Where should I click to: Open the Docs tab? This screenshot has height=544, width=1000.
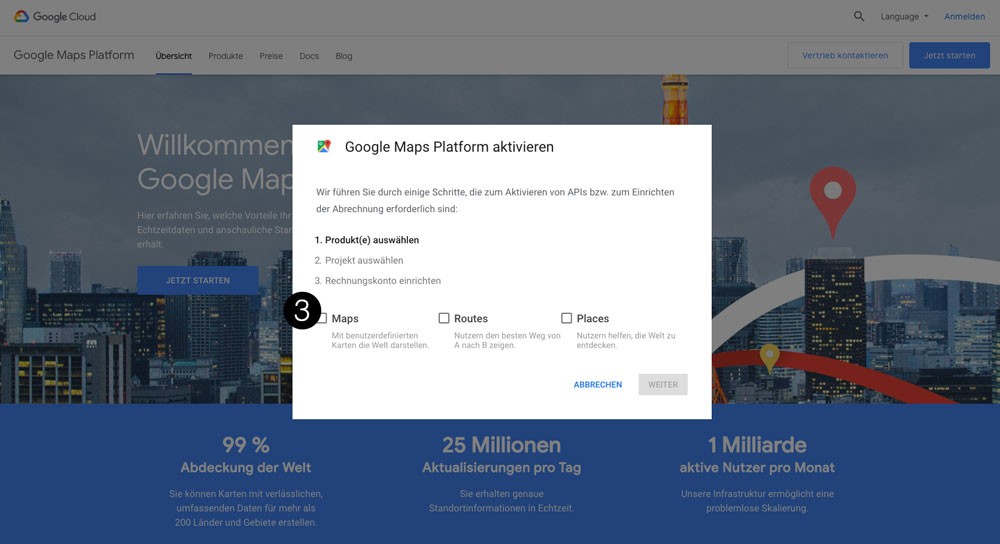pyautogui.click(x=309, y=56)
